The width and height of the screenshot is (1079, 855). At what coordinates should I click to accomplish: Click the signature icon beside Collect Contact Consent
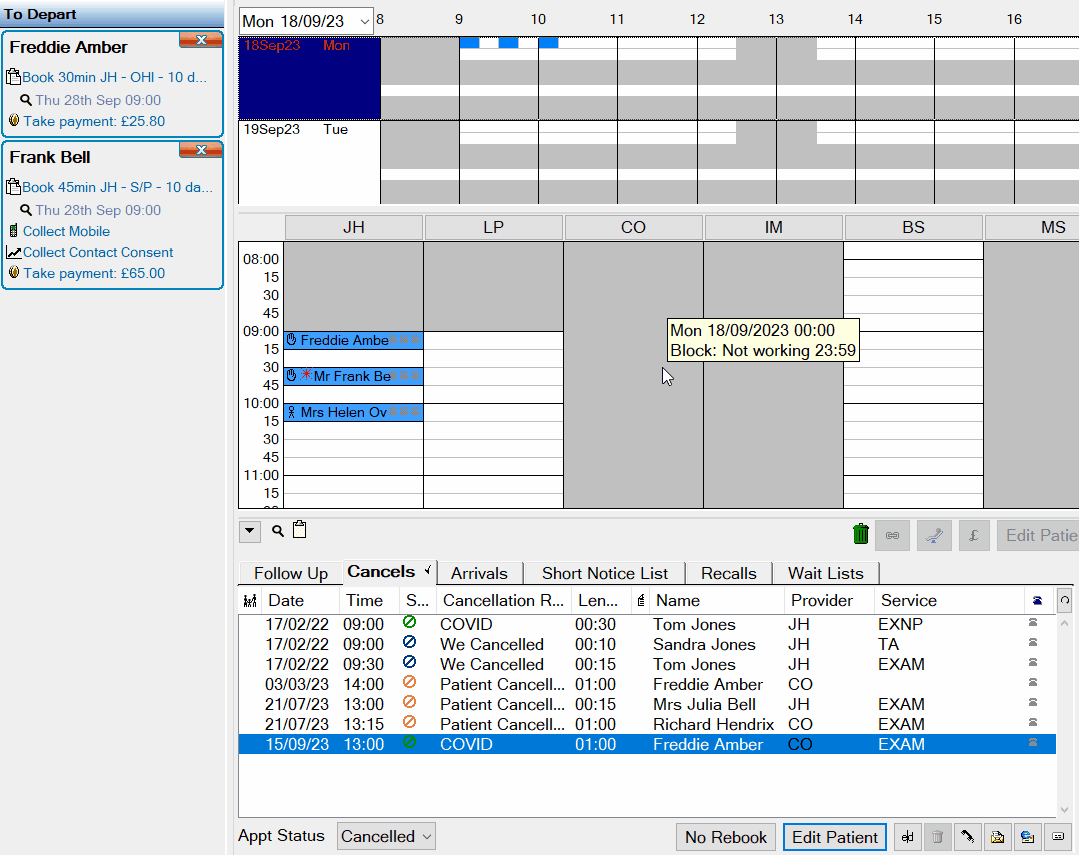coord(14,253)
